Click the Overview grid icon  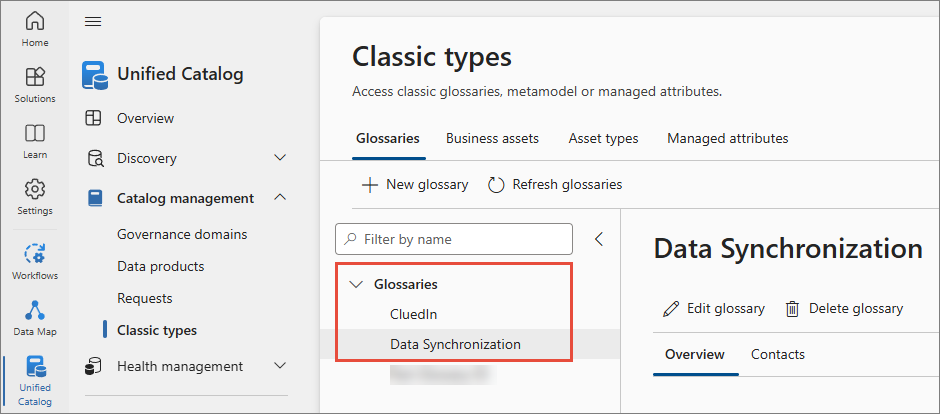click(93, 118)
